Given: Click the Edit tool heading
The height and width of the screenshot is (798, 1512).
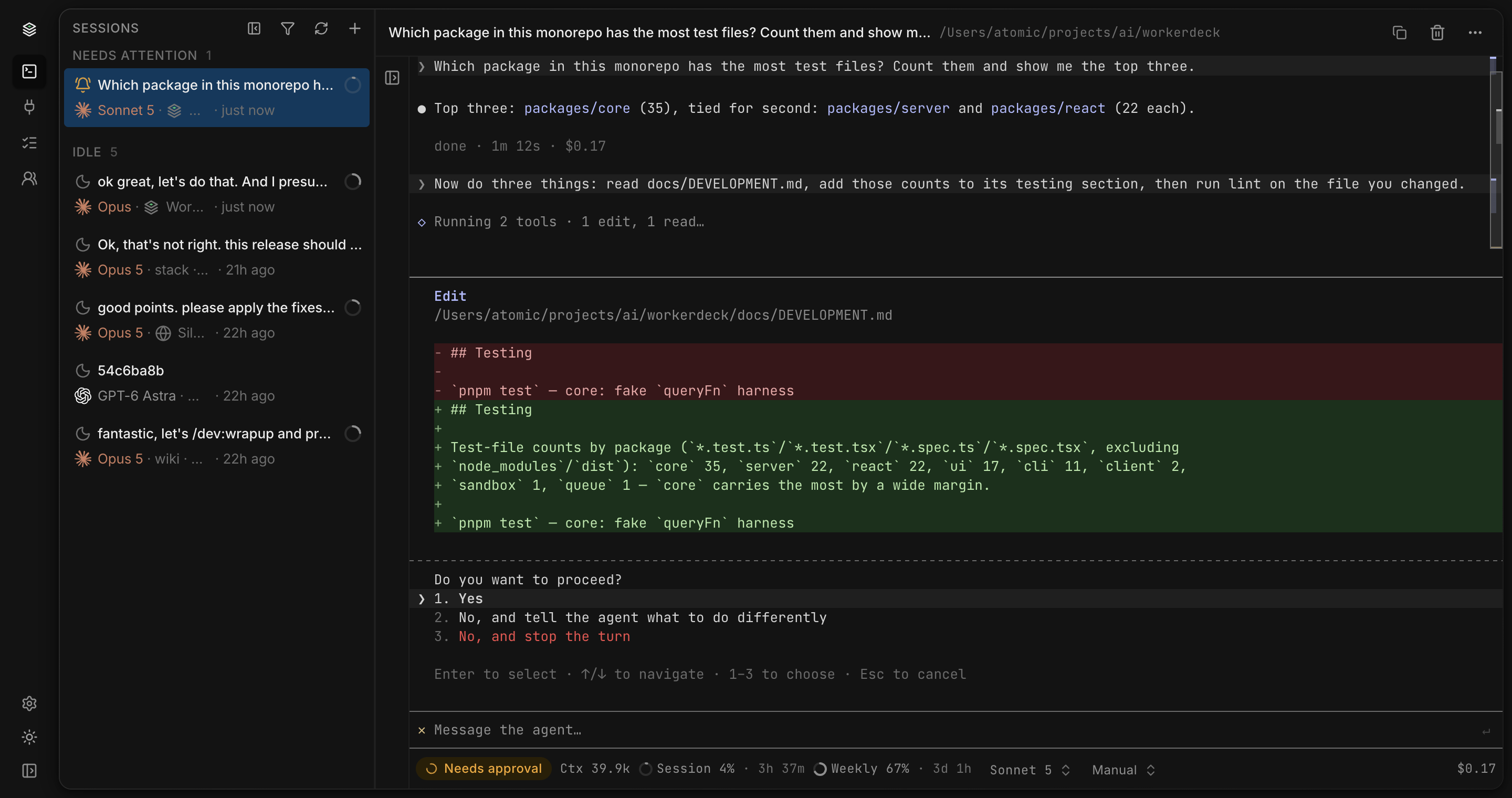Looking at the screenshot, I should [450, 296].
